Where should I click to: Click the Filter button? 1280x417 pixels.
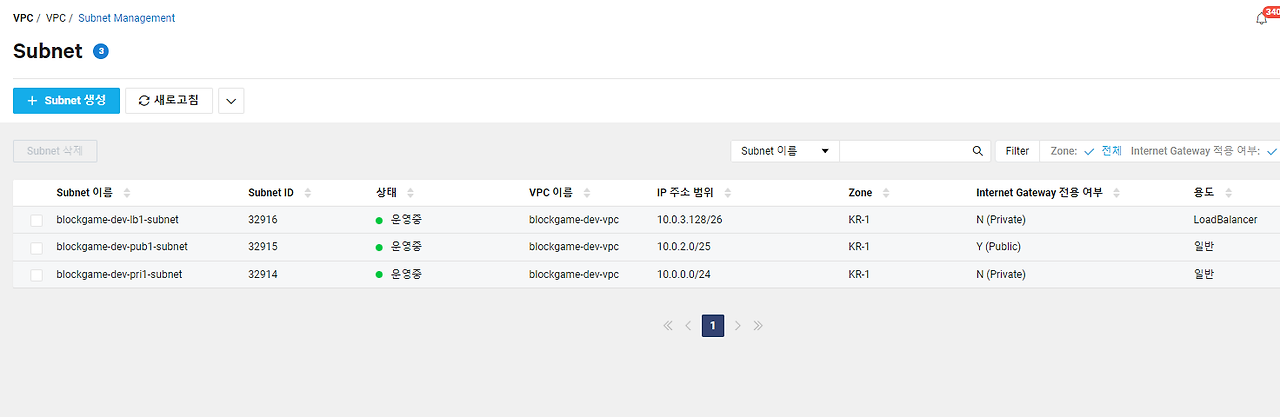(1017, 151)
